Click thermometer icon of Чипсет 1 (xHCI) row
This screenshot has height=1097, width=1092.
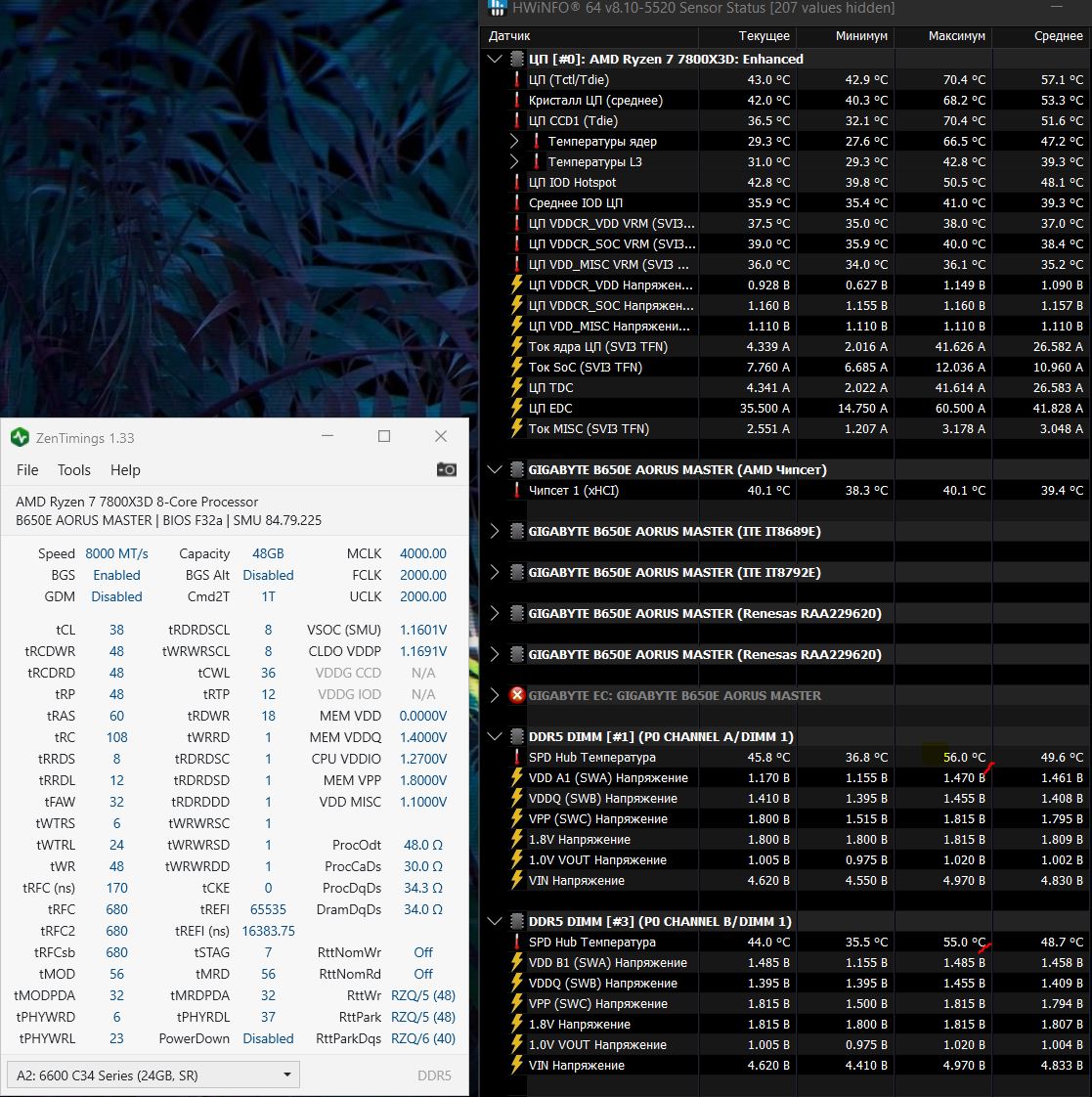(517, 491)
